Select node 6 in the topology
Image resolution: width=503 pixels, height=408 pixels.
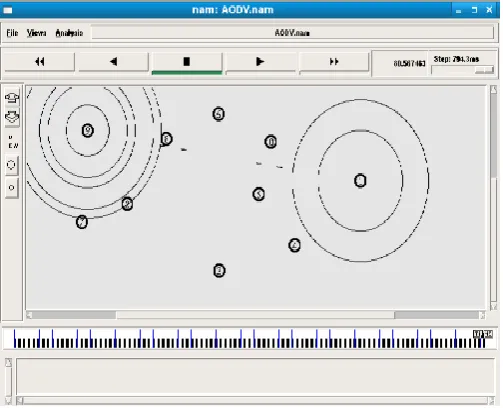pos(166,139)
